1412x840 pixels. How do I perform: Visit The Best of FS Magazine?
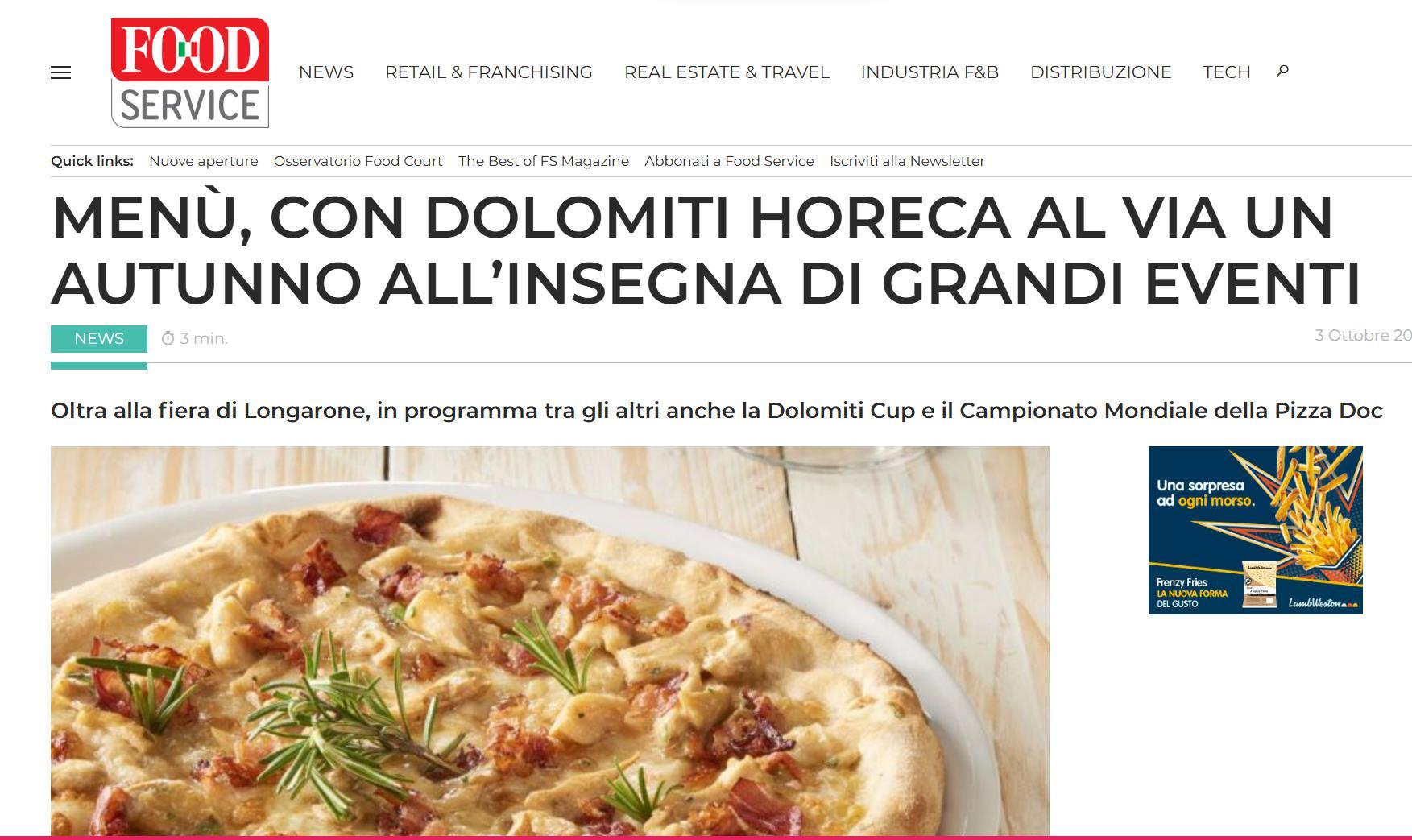(544, 161)
